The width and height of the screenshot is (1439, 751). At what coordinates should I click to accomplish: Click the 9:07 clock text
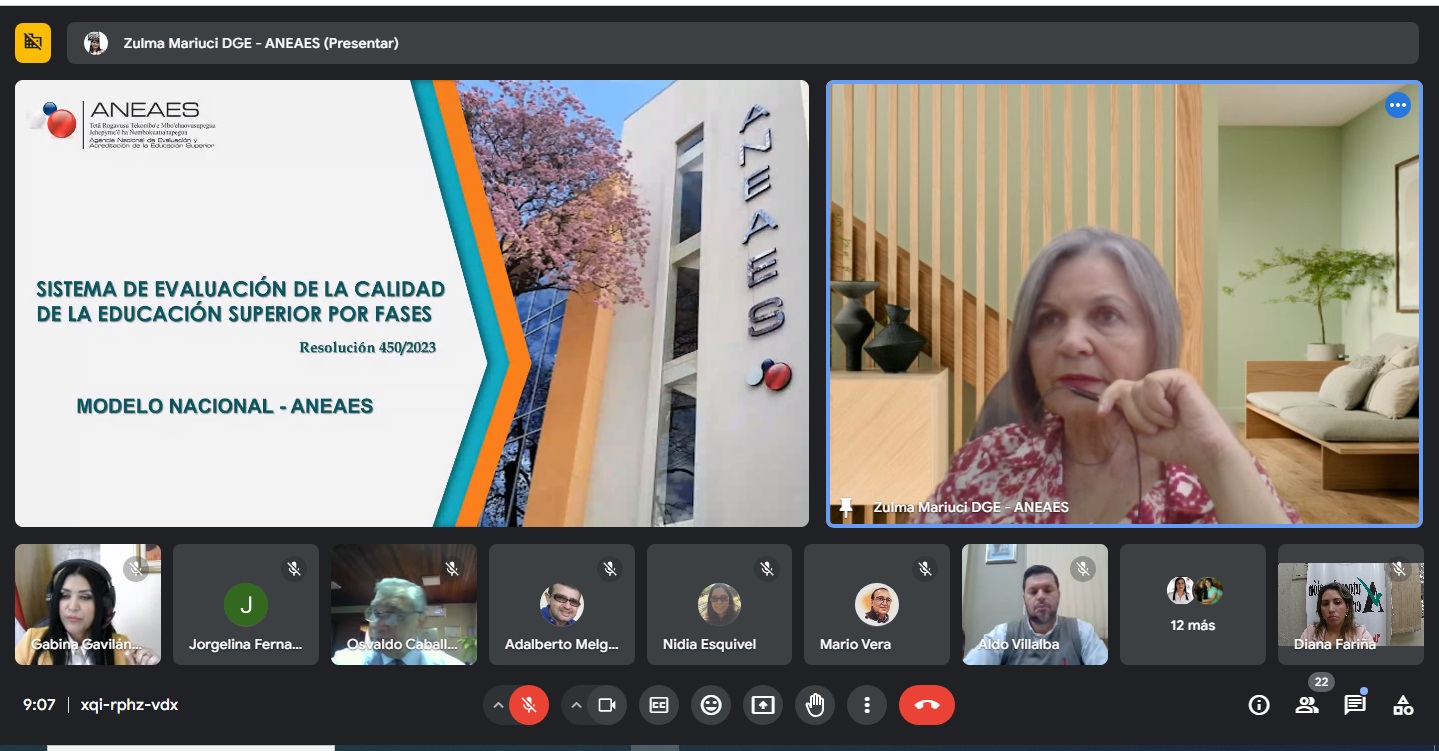[39, 705]
